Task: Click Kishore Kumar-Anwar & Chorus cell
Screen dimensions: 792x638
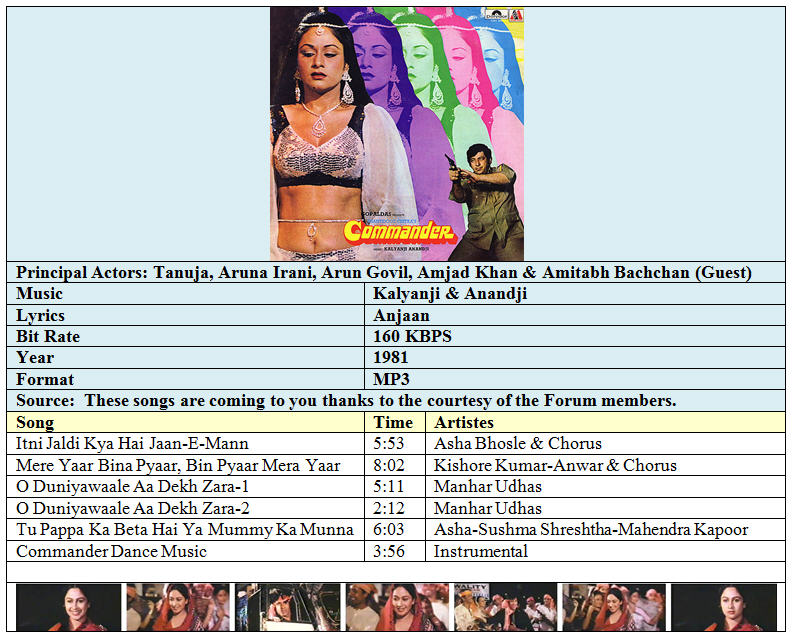Action: (606, 465)
